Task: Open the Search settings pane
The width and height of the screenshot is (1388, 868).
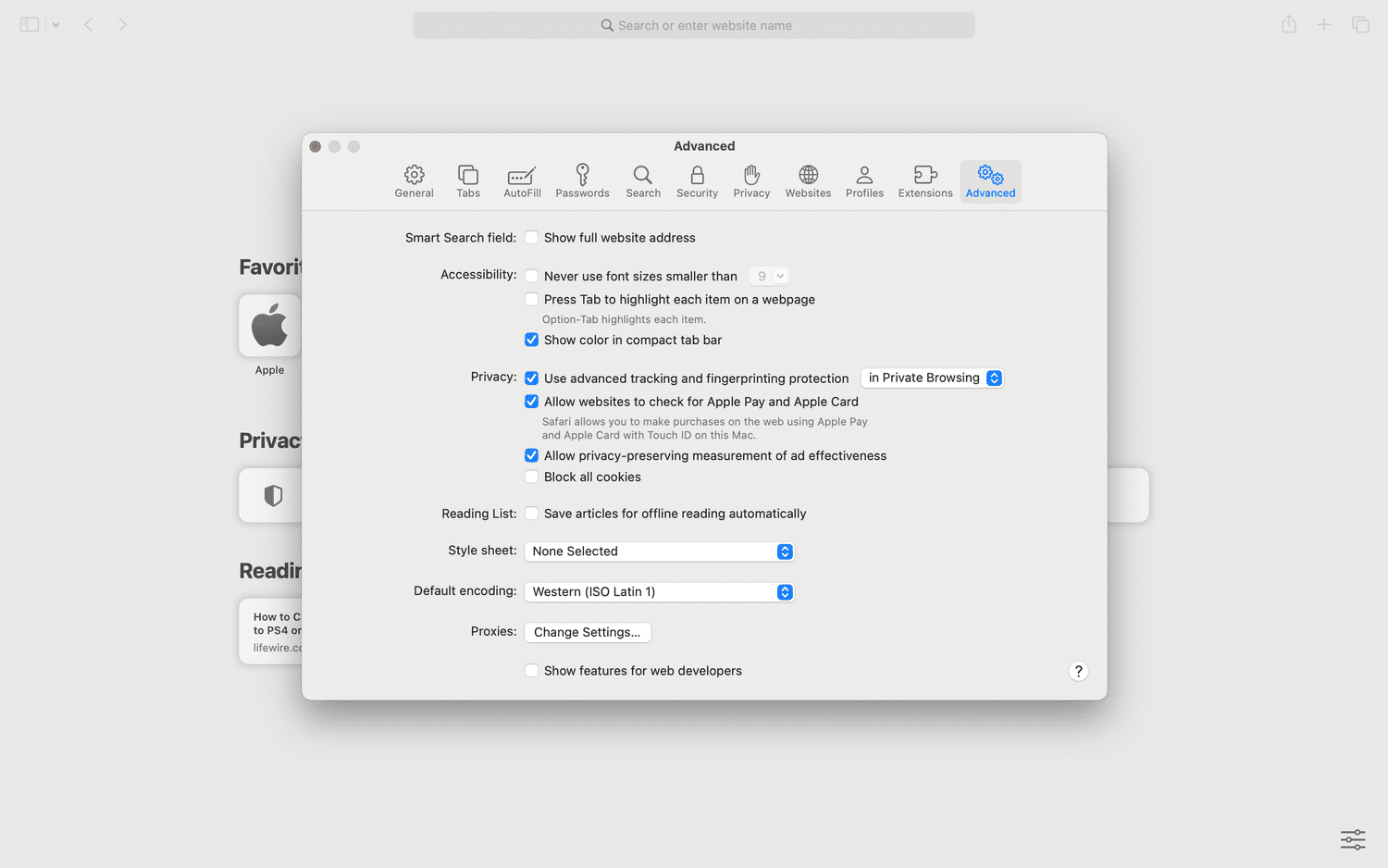Action: point(643,181)
